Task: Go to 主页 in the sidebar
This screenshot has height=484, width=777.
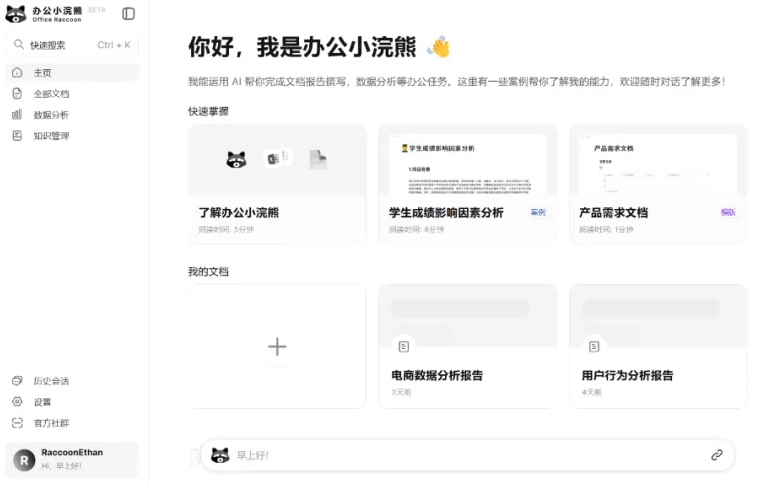Action: click(x=42, y=73)
